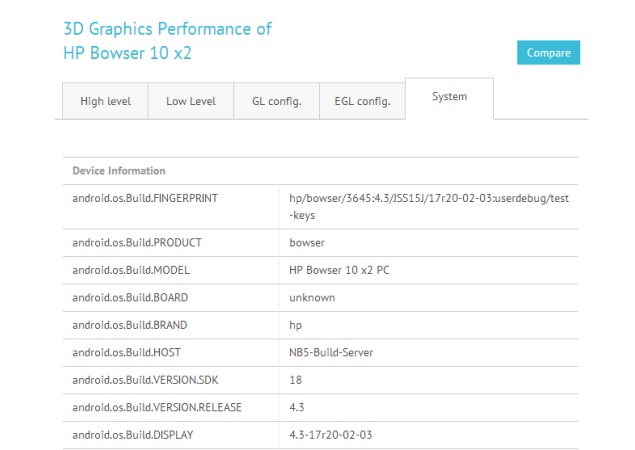Select android.os.Build.HOST label
The height and width of the screenshot is (450, 635).
point(126,352)
